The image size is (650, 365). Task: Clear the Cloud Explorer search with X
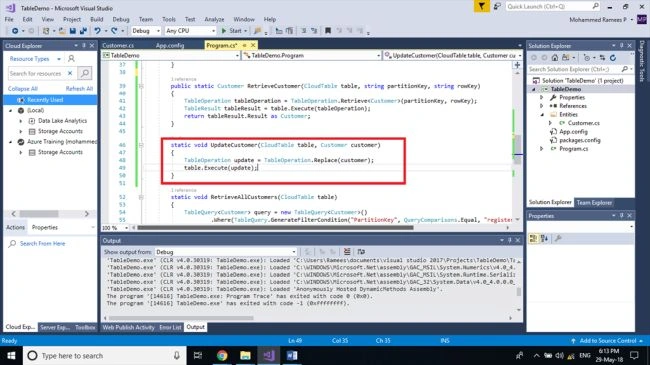pos(70,73)
